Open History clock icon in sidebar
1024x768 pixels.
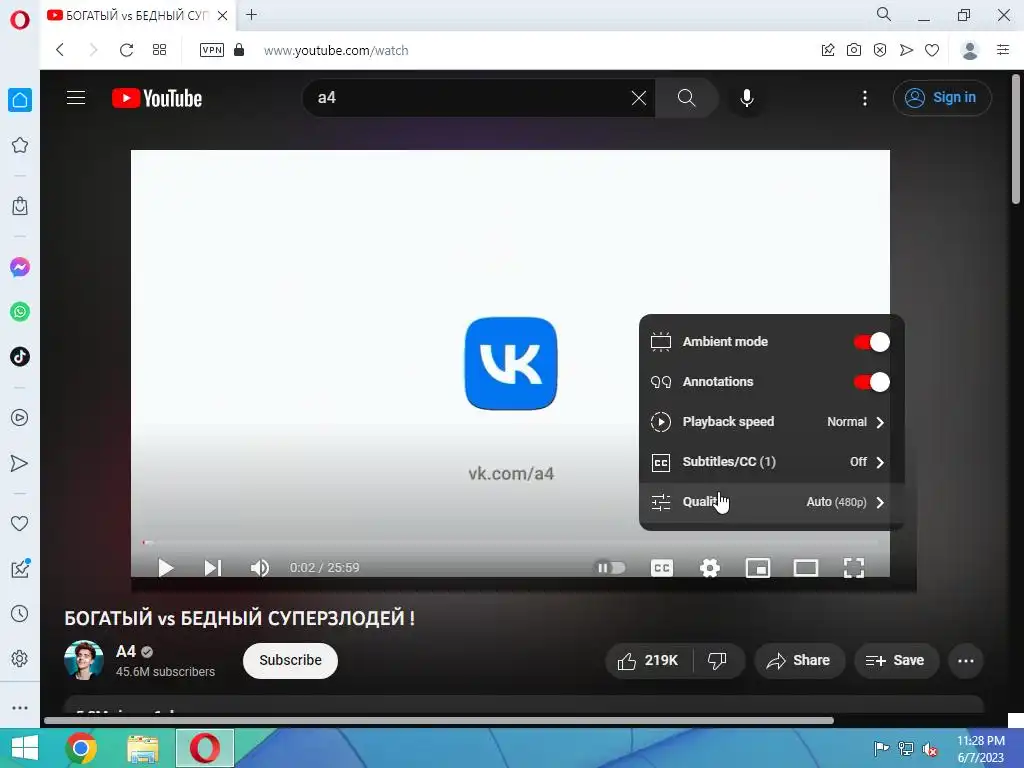(x=20, y=613)
